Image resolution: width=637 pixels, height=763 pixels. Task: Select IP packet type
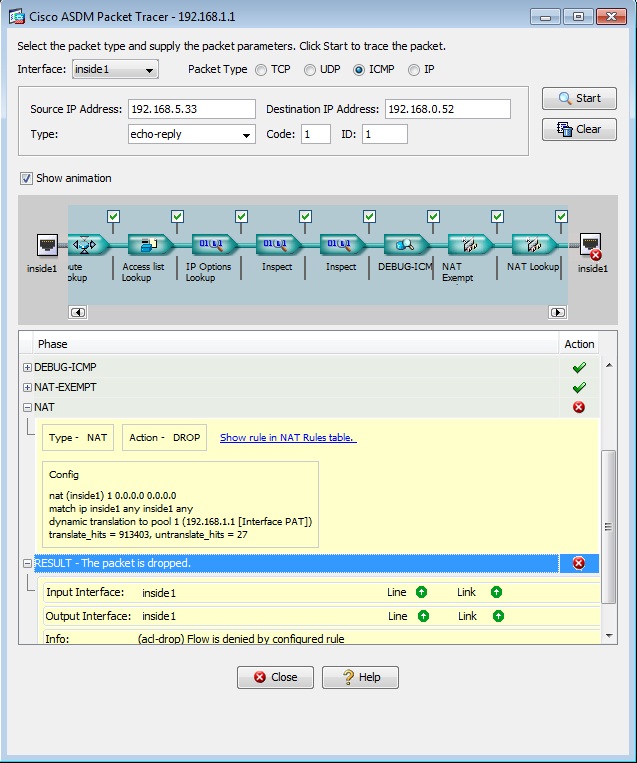click(414, 70)
